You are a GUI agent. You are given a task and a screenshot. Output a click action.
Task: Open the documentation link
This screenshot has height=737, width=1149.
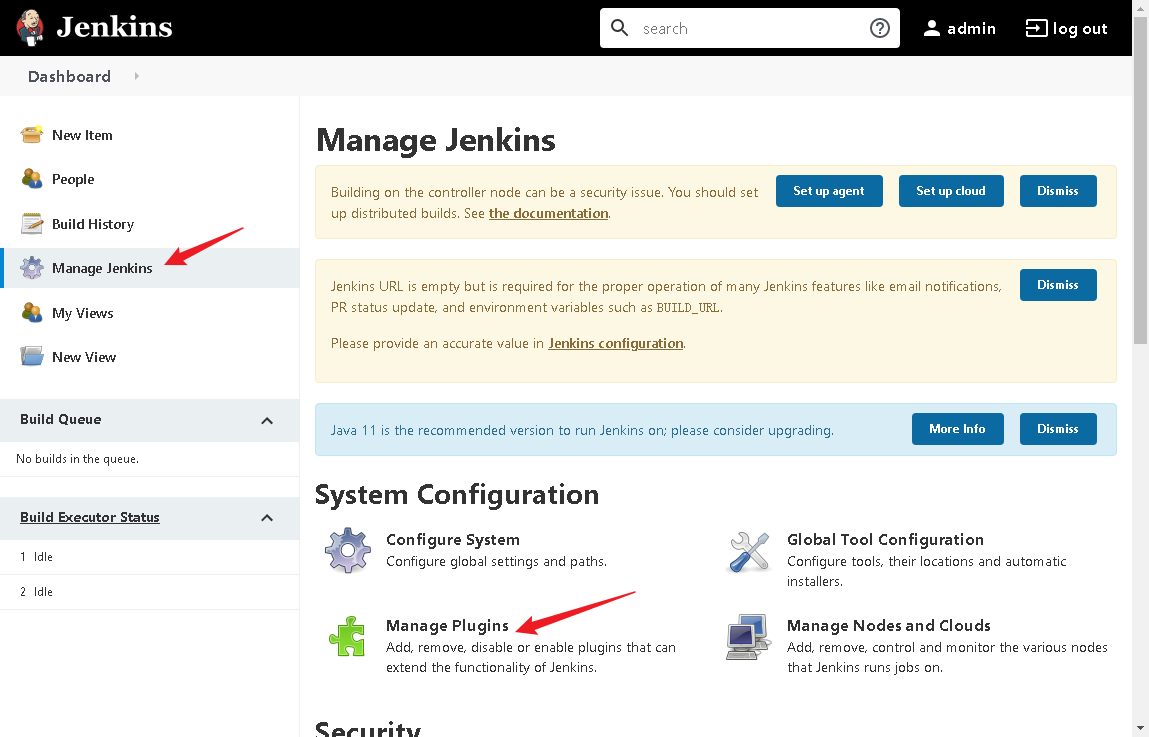pyautogui.click(x=548, y=213)
